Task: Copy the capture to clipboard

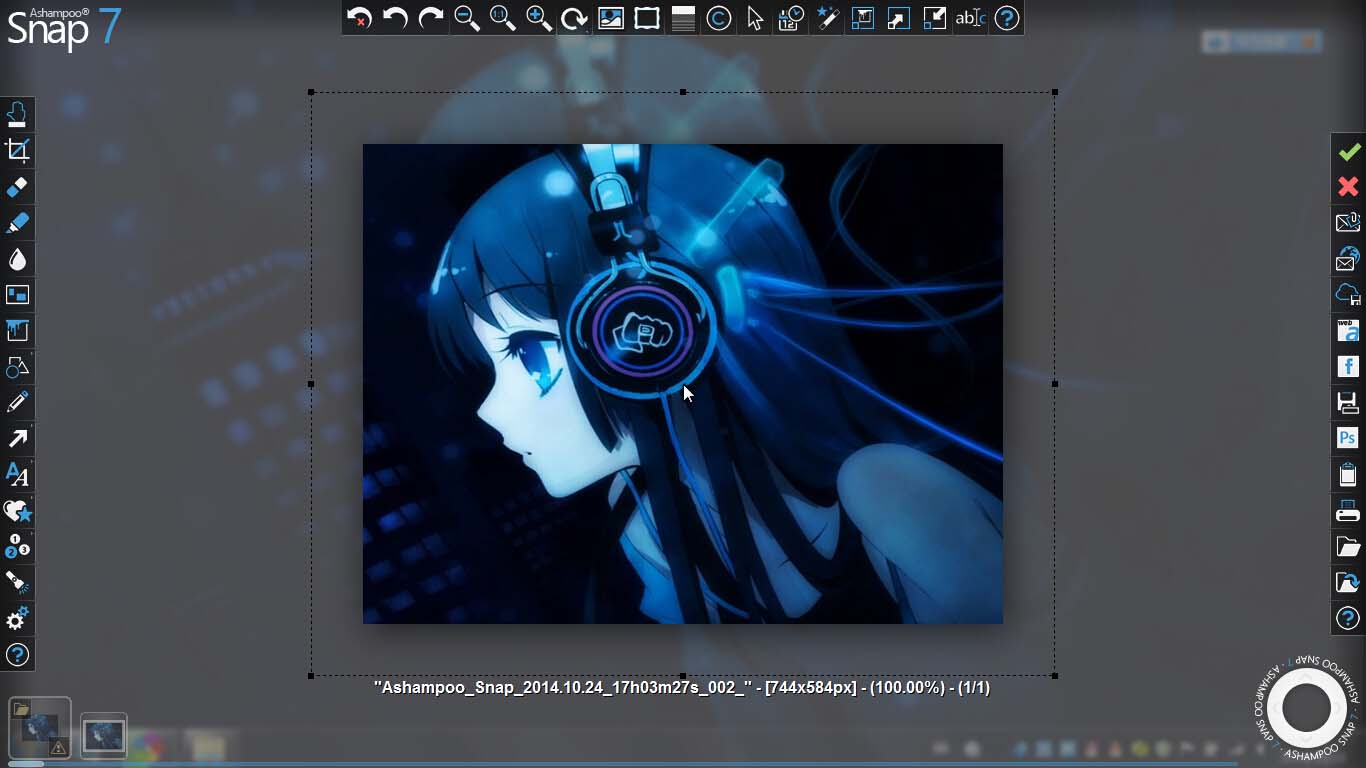Action: (1348, 475)
